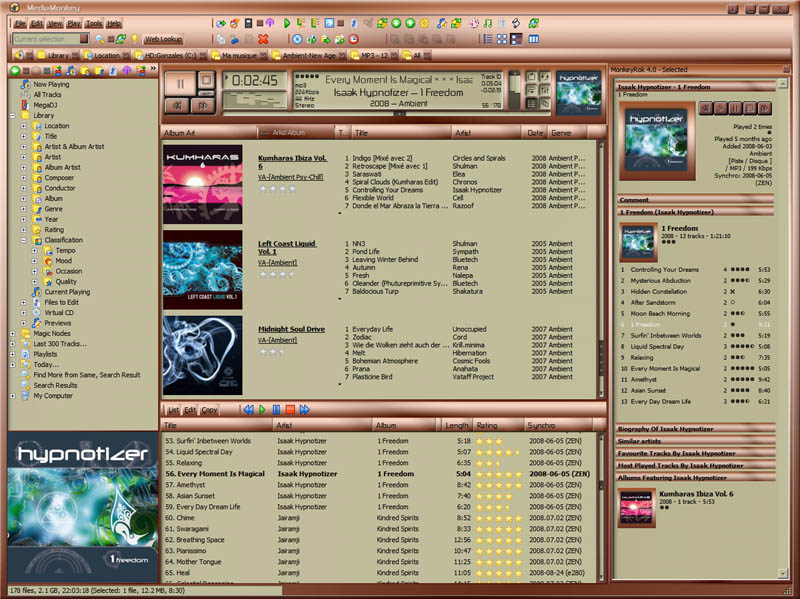Open the View menu
Image resolution: width=800 pixels, height=599 pixels.
pos(55,23)
